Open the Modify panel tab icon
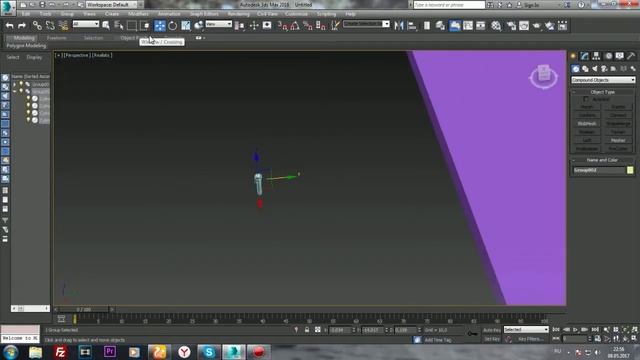 585,56
